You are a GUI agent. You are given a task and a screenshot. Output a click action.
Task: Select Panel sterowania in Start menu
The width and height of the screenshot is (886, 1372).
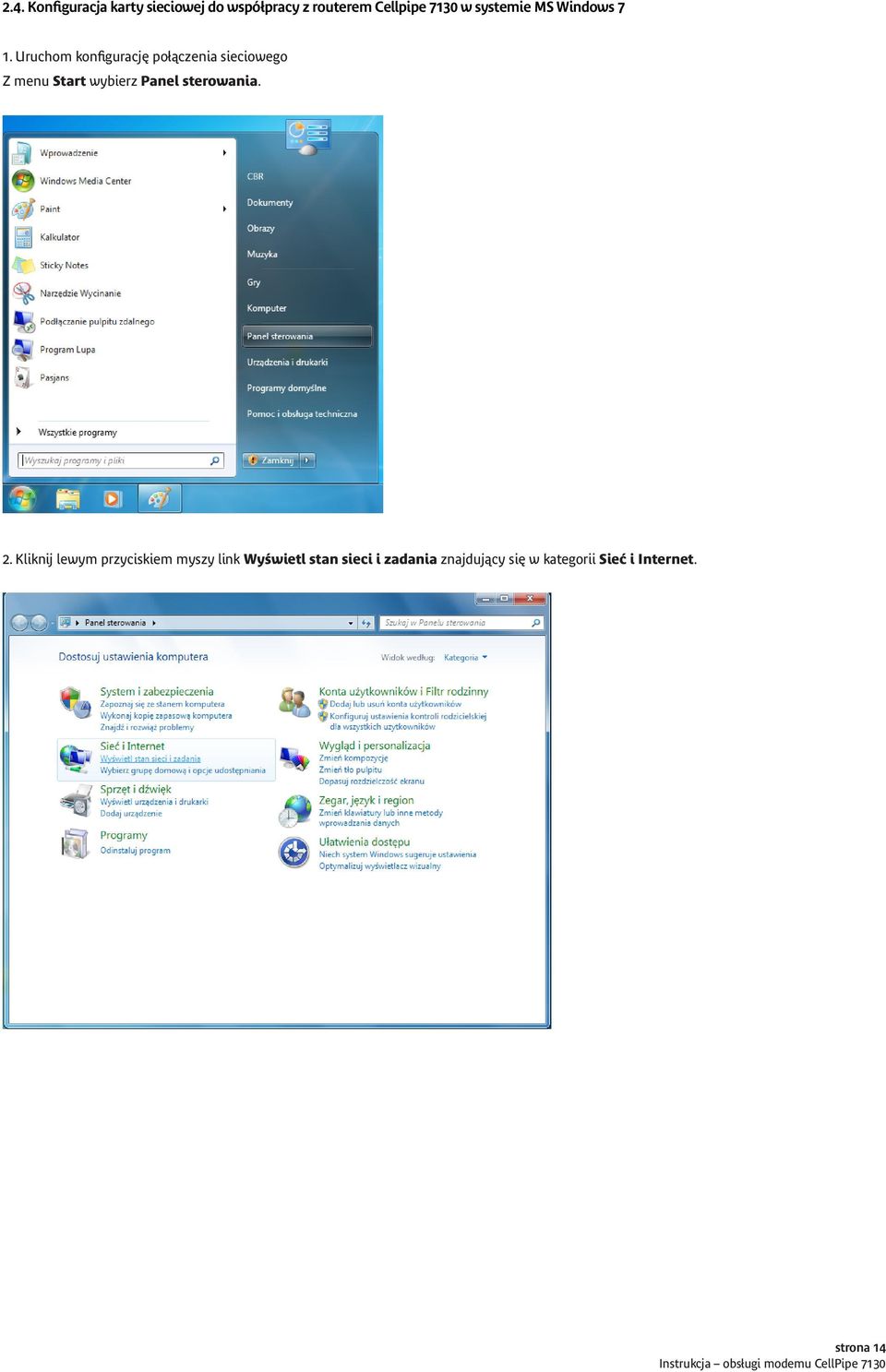[x=307, y=336]
